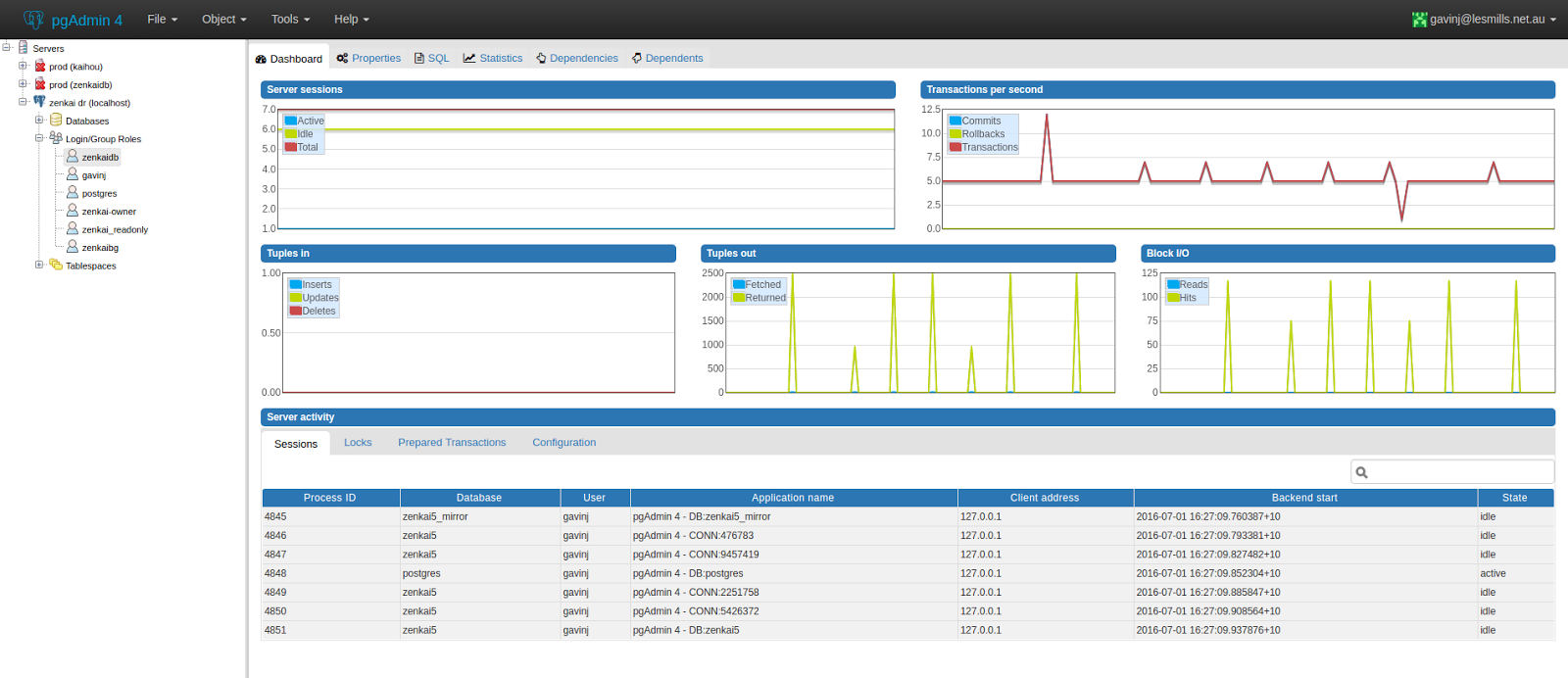Click the search magnifier icon in sessions filter

pos(1361,472)
